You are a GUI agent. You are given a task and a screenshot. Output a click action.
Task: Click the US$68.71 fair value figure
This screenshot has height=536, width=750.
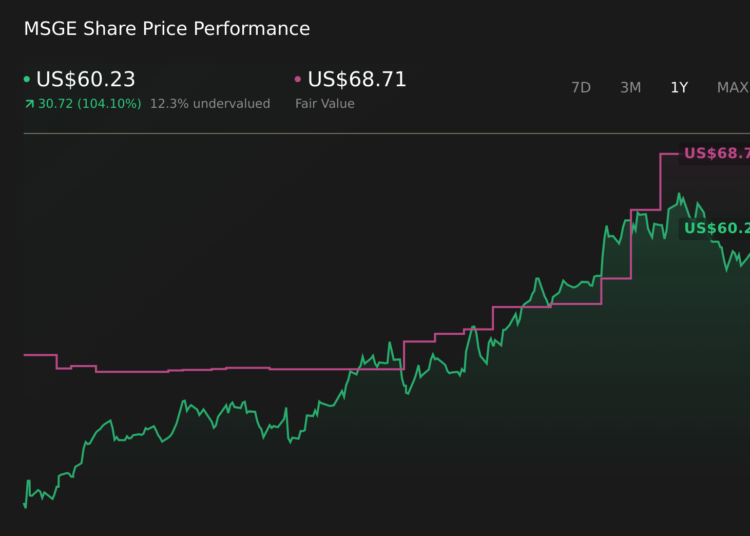357,79
